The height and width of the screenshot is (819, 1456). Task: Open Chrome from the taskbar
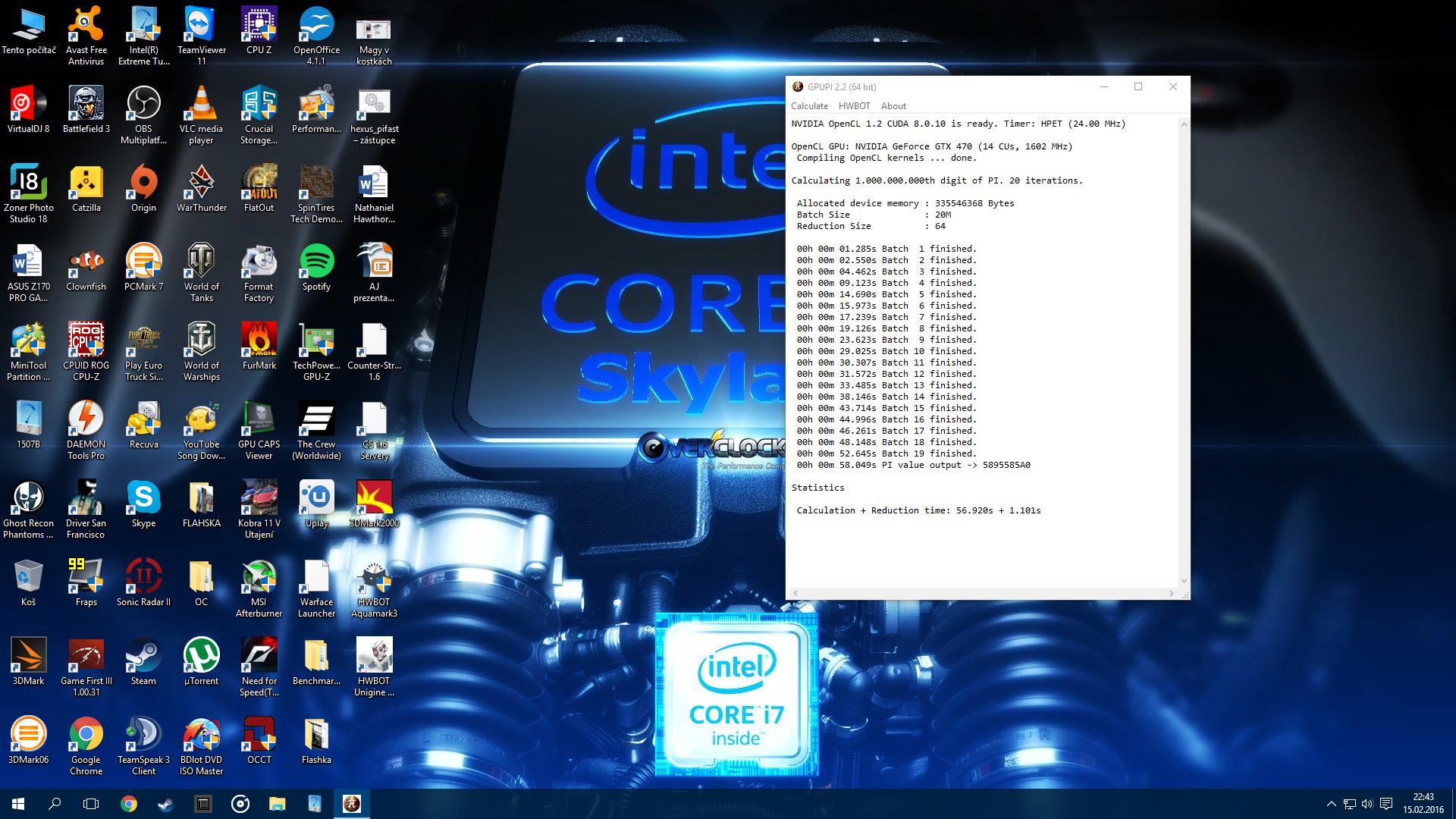point(129,804)
